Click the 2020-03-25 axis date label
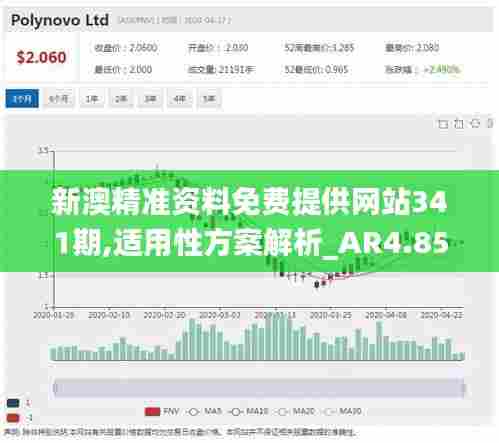499x443 pixels. 330,315
